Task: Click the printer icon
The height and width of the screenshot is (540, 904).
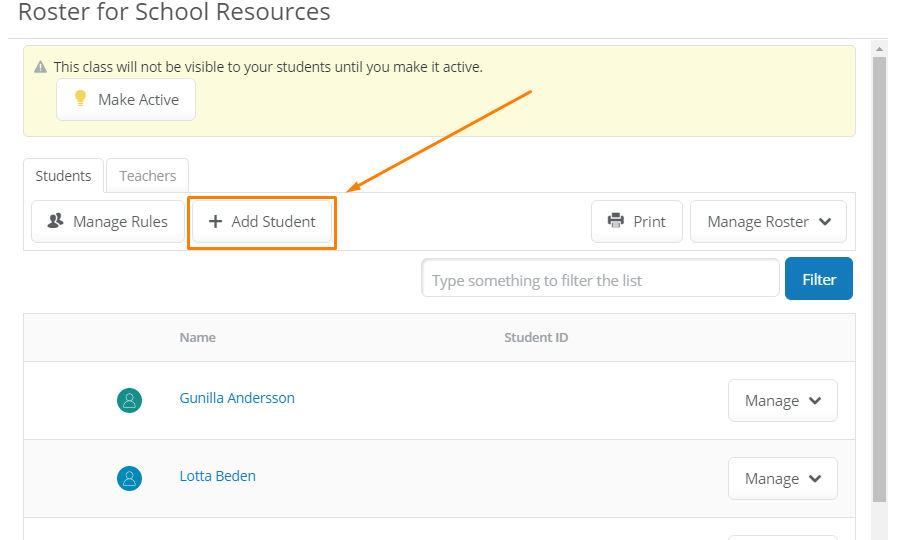Action: point(616,220)
